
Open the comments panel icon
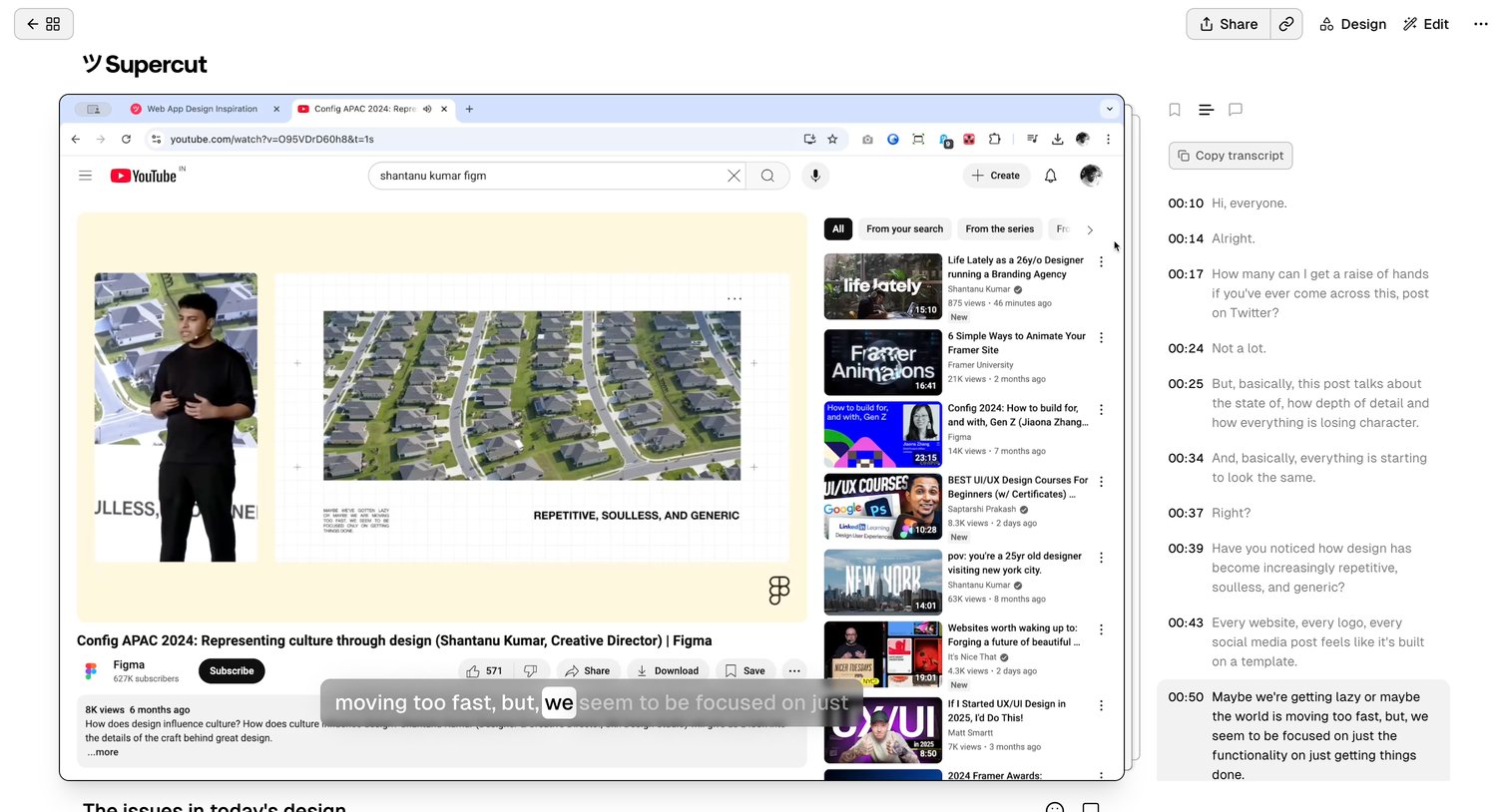1236,110
